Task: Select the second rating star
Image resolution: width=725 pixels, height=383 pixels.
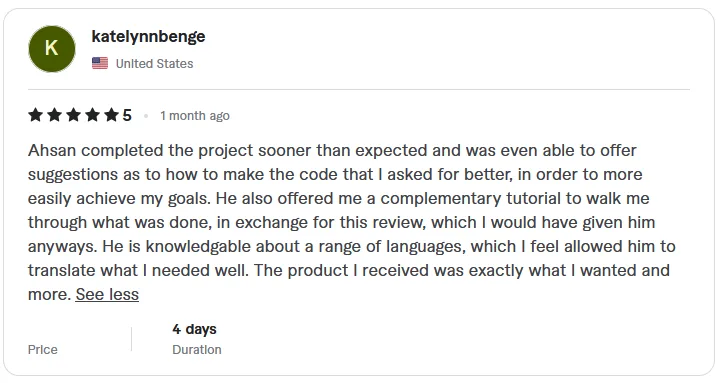Action: [x=55, y=115]
